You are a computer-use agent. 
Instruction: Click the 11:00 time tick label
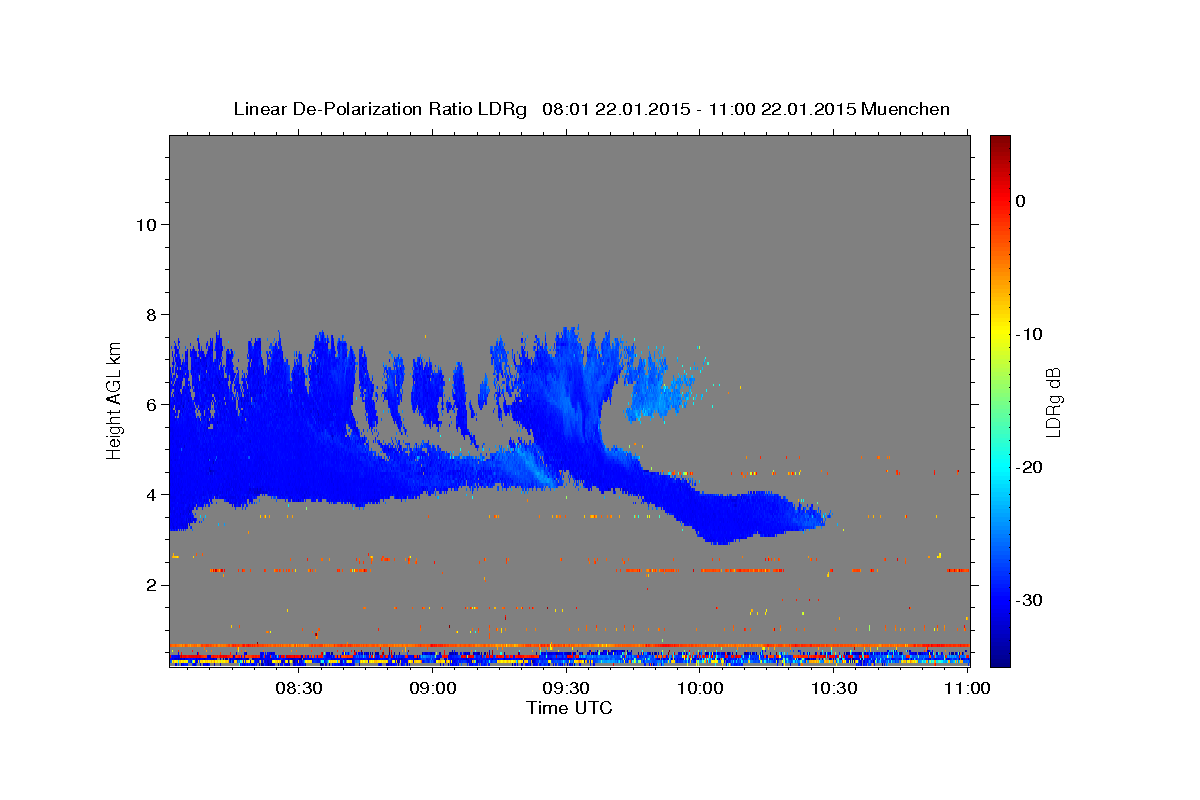(967, 689)
